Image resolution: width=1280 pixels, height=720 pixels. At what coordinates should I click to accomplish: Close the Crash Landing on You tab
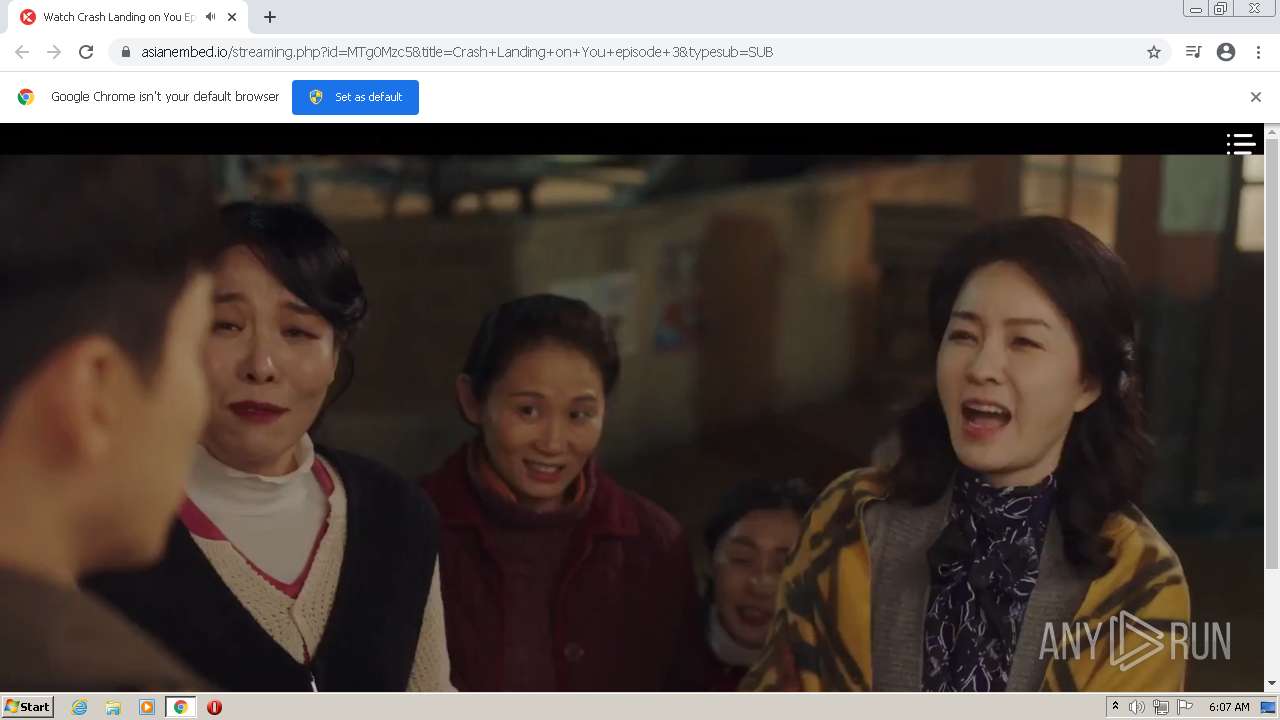(232, 17)
